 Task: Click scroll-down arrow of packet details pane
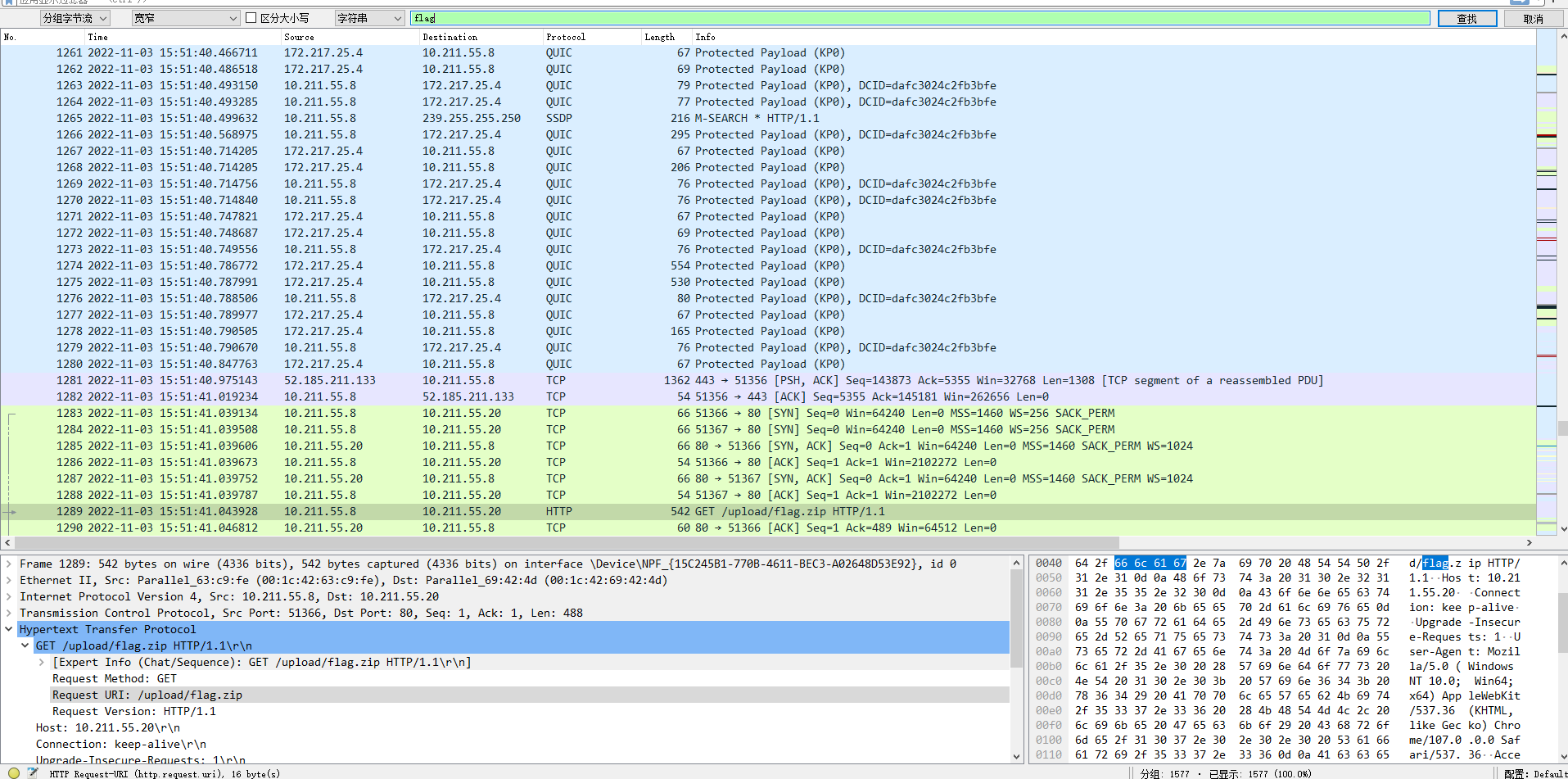1016,756
